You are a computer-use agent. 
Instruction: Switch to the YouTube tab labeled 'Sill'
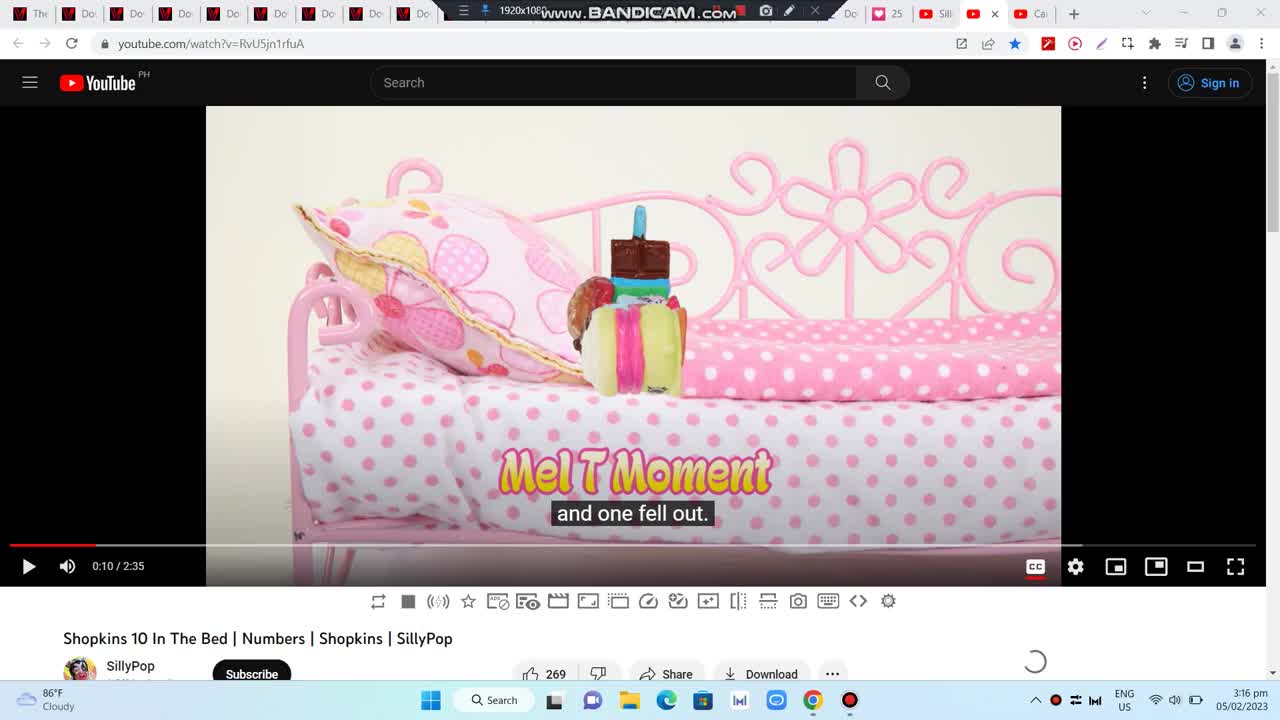(x=934, y=14)
